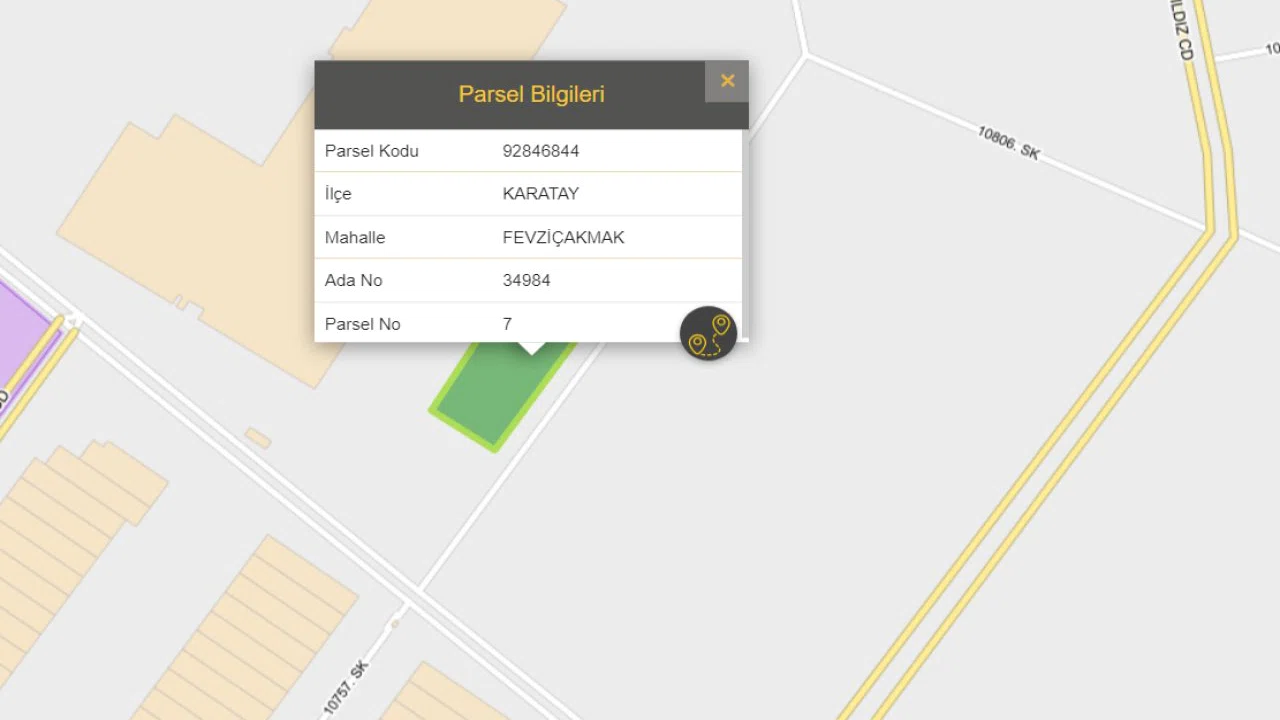Click the İlçe value KARATAY
This screenshot has width=1280, height=720.
coord(541,194)
